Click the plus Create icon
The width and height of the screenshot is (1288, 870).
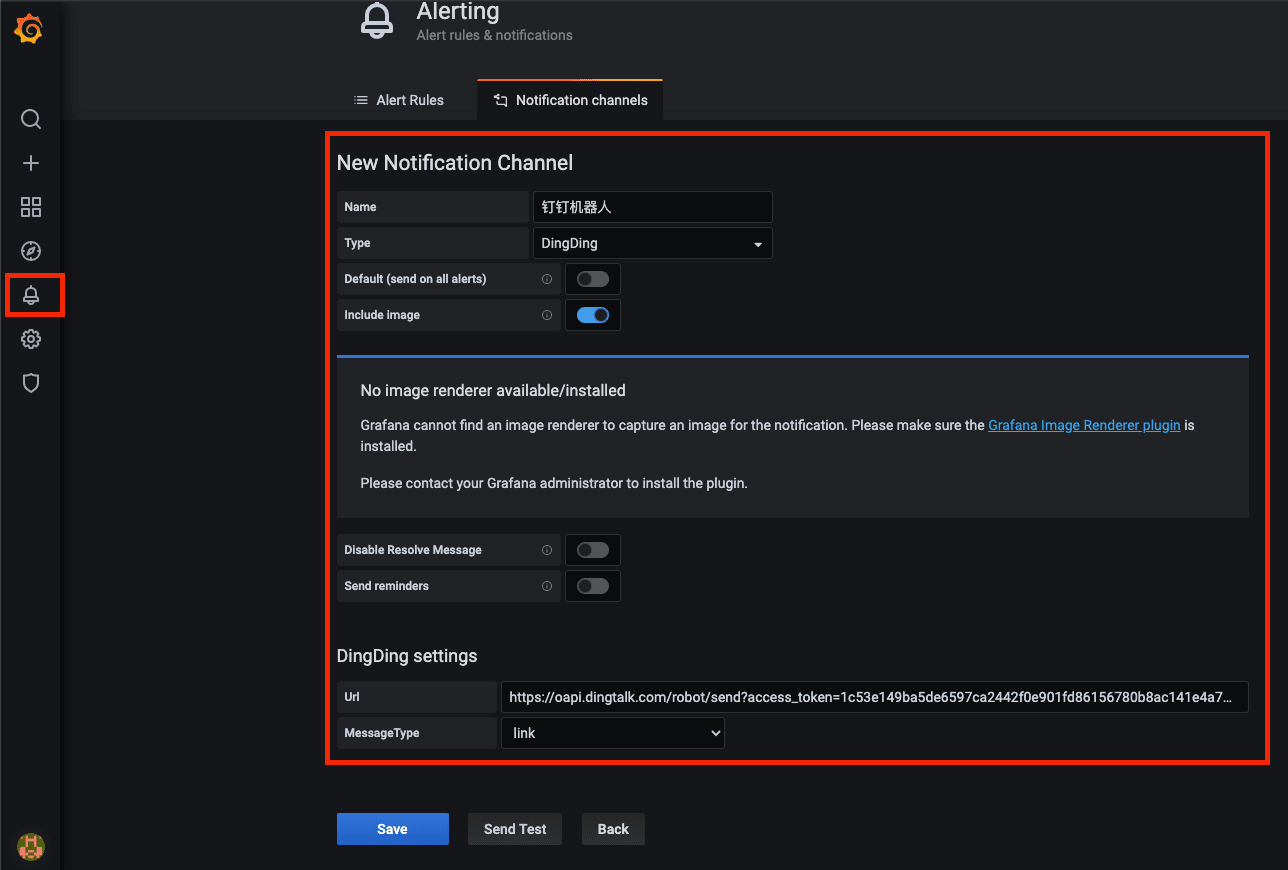(31, 163)
